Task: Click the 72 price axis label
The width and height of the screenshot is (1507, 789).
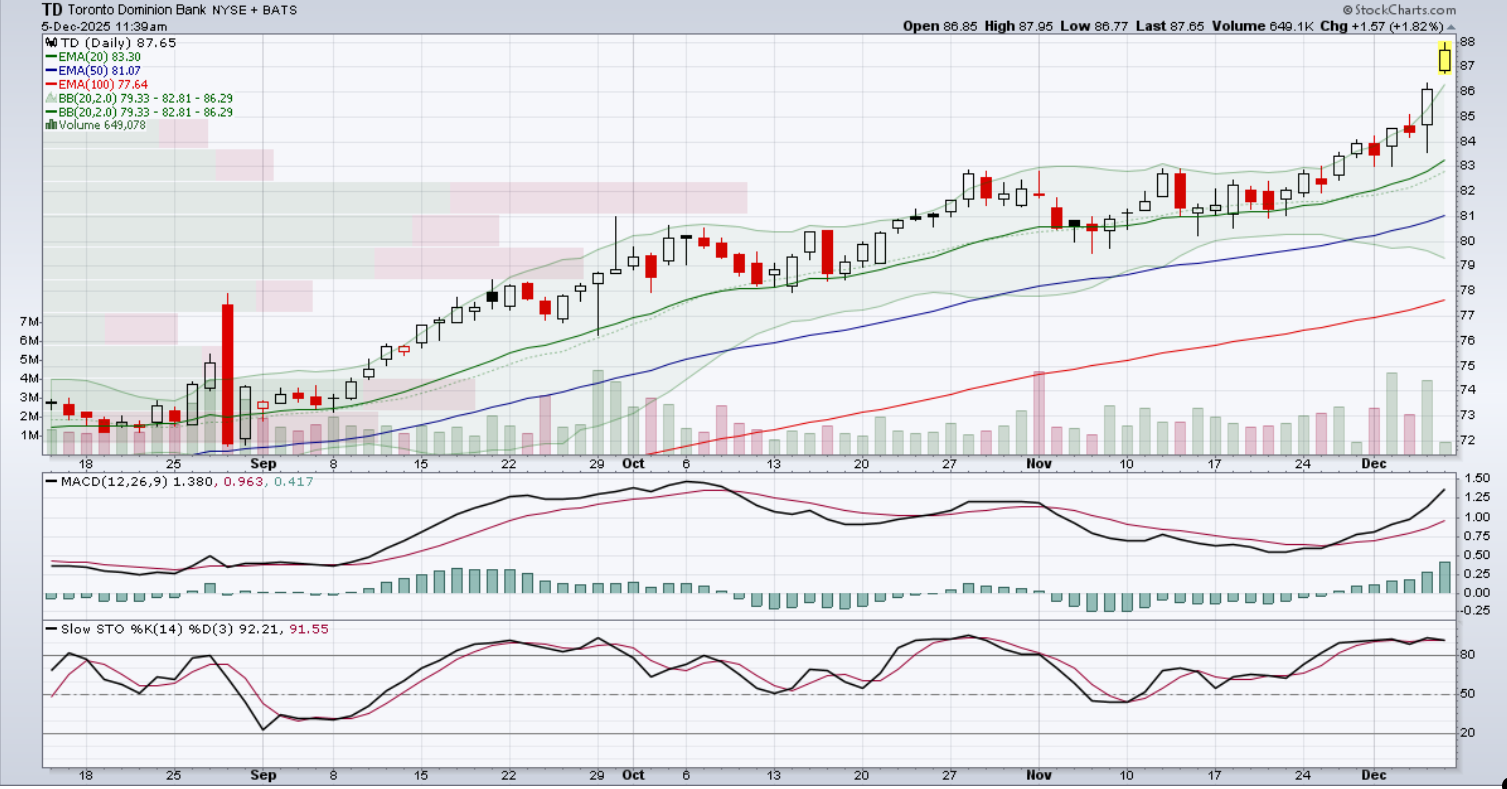Action: tap(1468, 441)
